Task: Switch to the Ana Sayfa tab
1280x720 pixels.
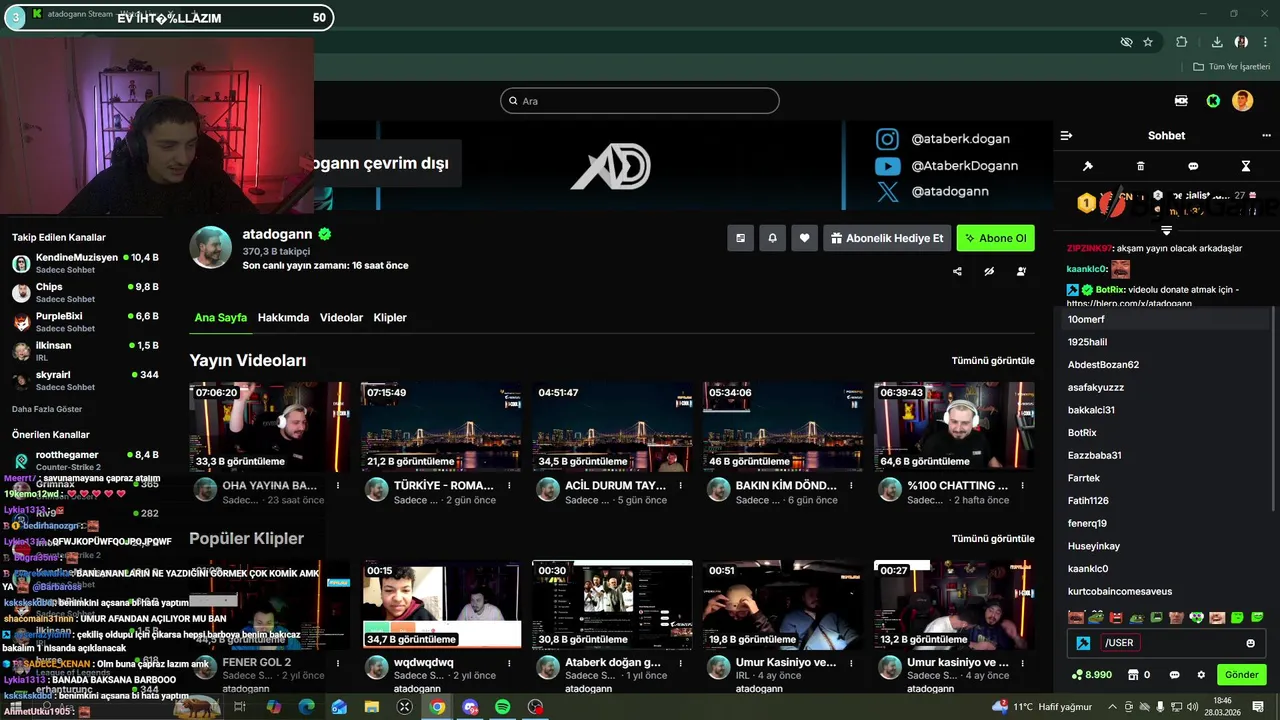Action: (220, 318)
